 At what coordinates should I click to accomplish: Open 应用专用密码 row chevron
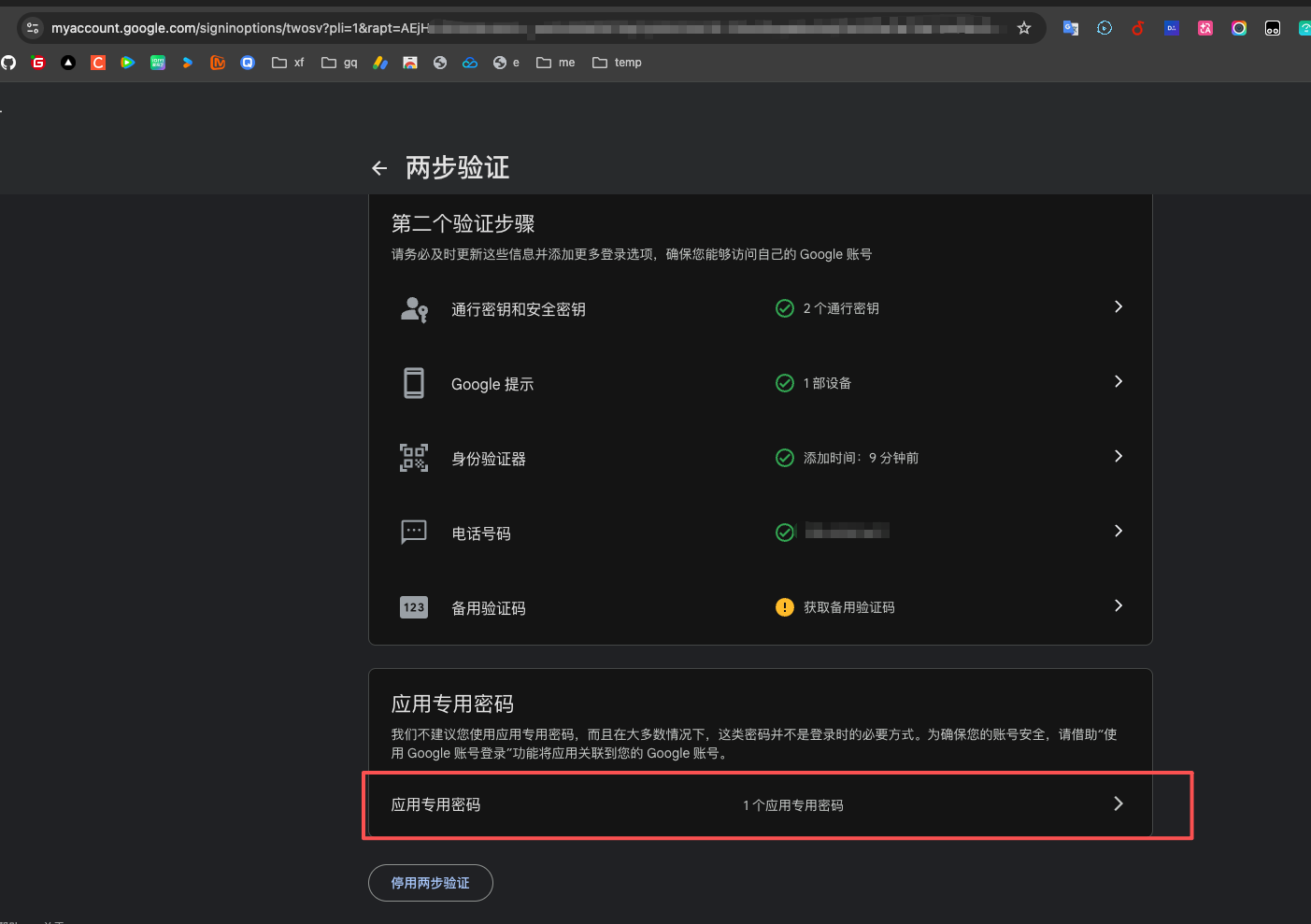(x=1119, y=803)
